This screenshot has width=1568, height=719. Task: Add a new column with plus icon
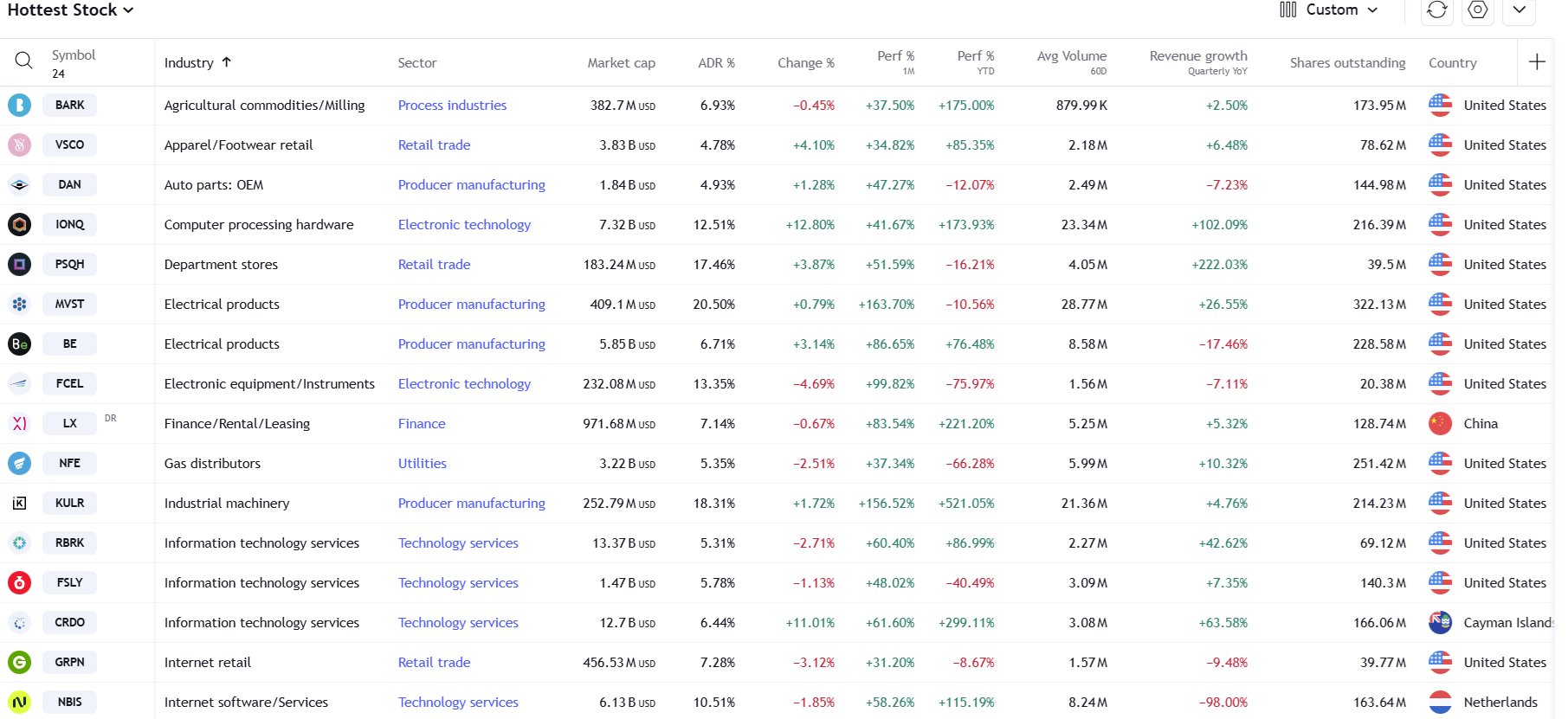click(1537, 62)
